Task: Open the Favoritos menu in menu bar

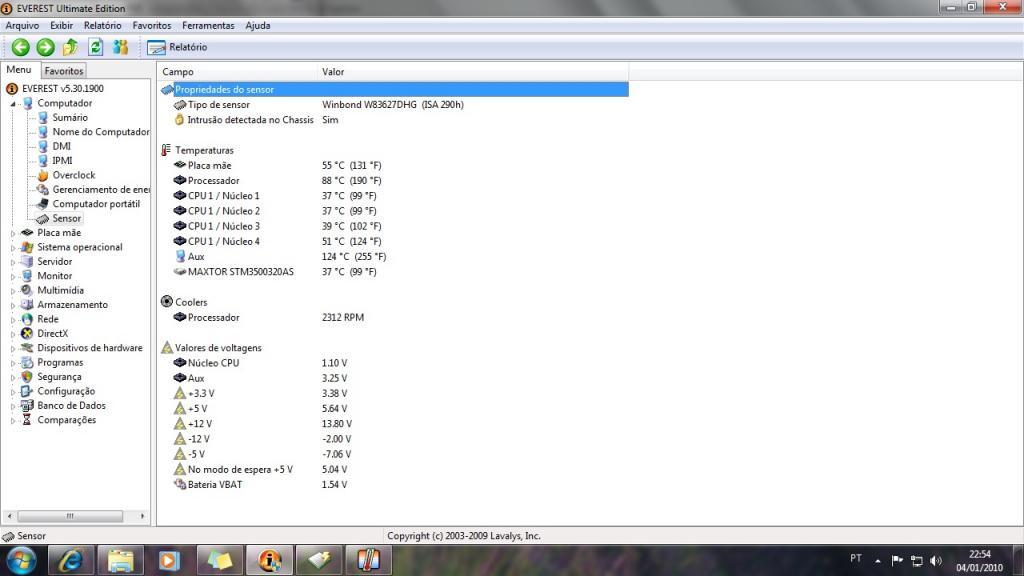Action: click(152, 25)
